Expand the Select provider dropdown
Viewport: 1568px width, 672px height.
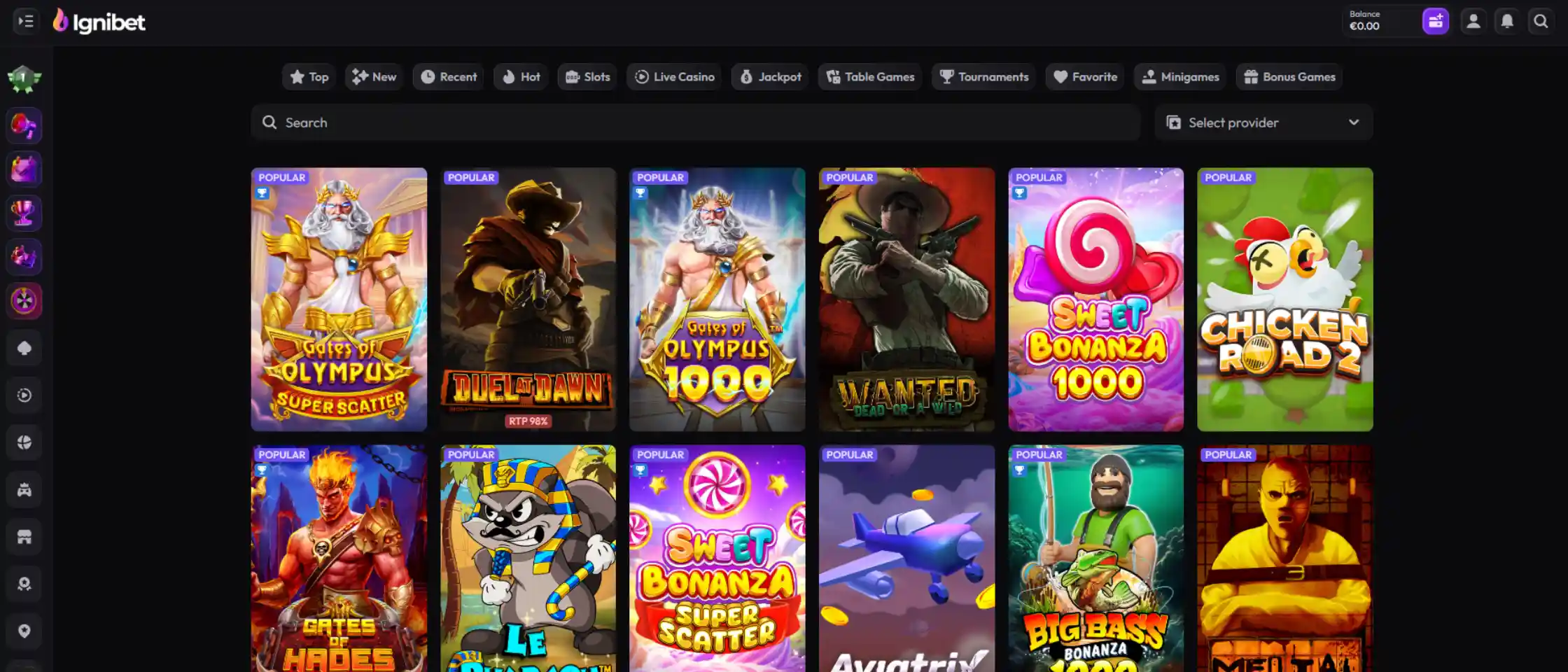[x=1263, y=122]
